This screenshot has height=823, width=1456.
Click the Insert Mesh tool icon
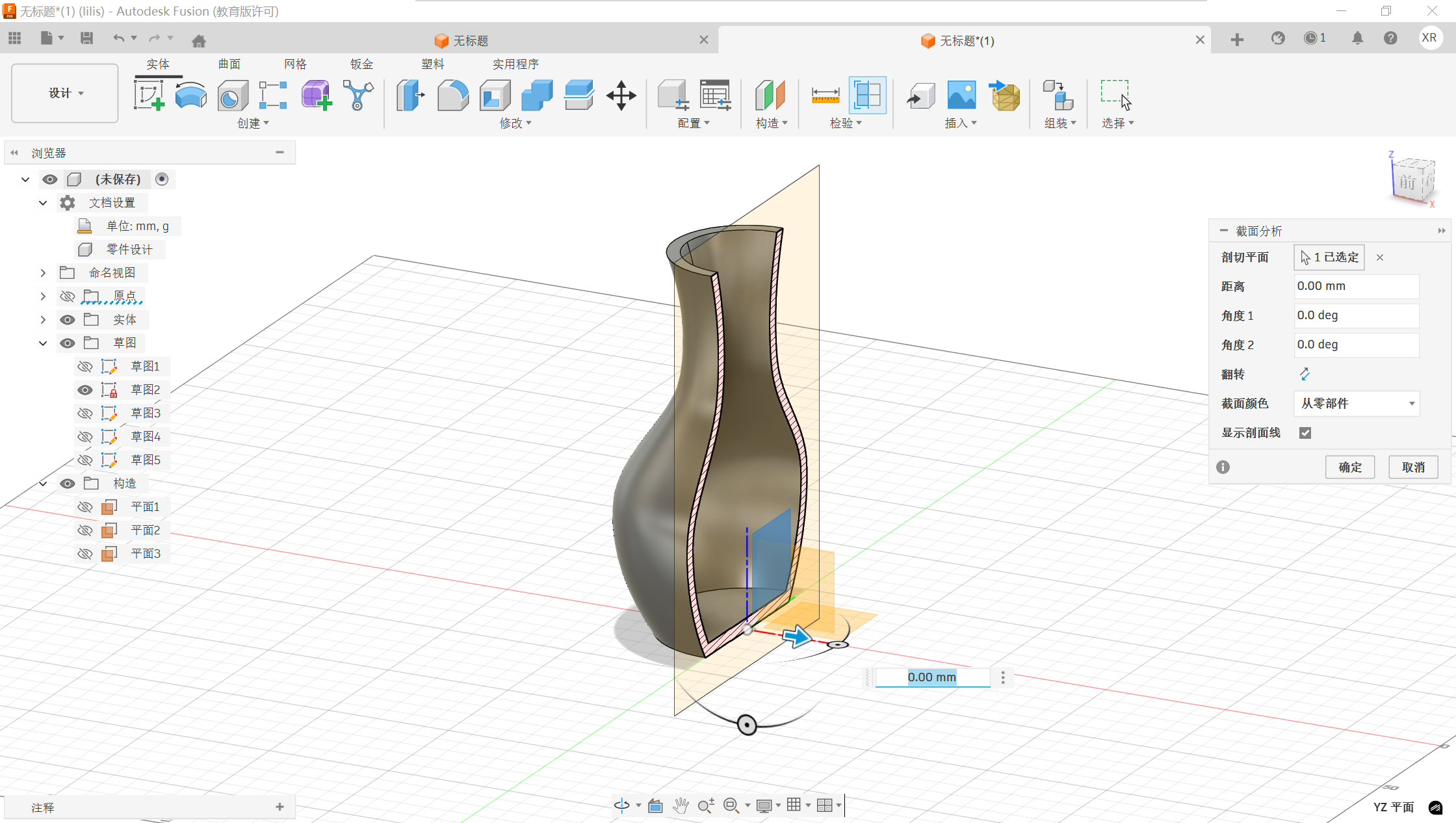(1005, 96)
